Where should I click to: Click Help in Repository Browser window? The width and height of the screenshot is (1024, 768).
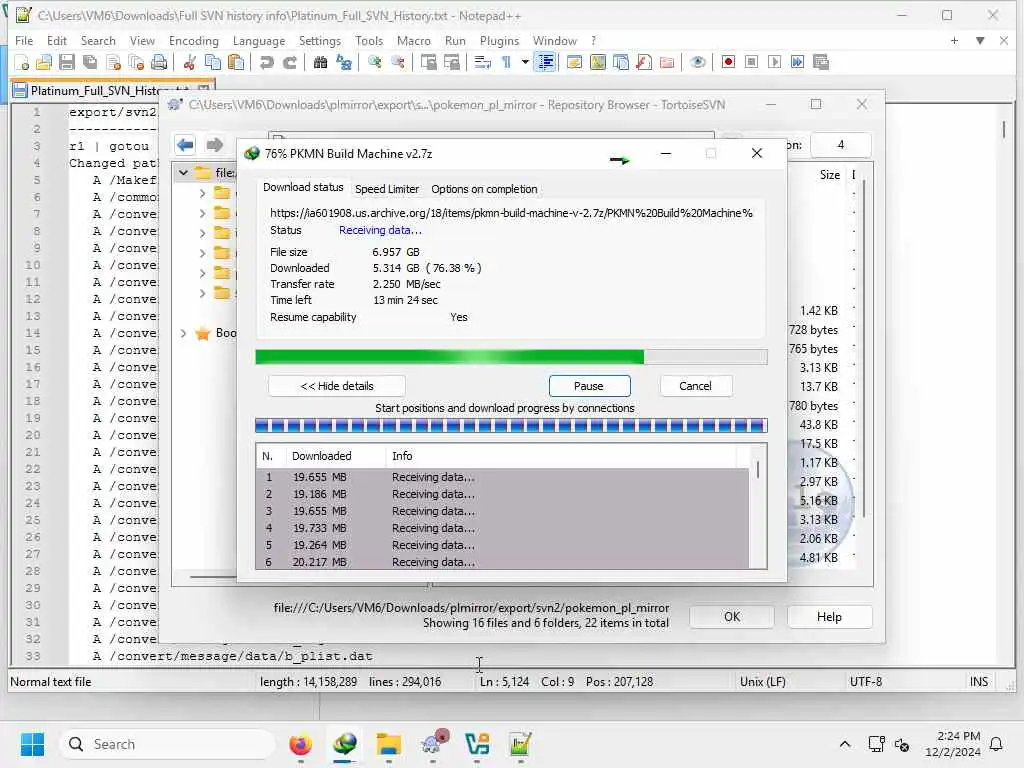pyautogui.click(x=829, y=616)
